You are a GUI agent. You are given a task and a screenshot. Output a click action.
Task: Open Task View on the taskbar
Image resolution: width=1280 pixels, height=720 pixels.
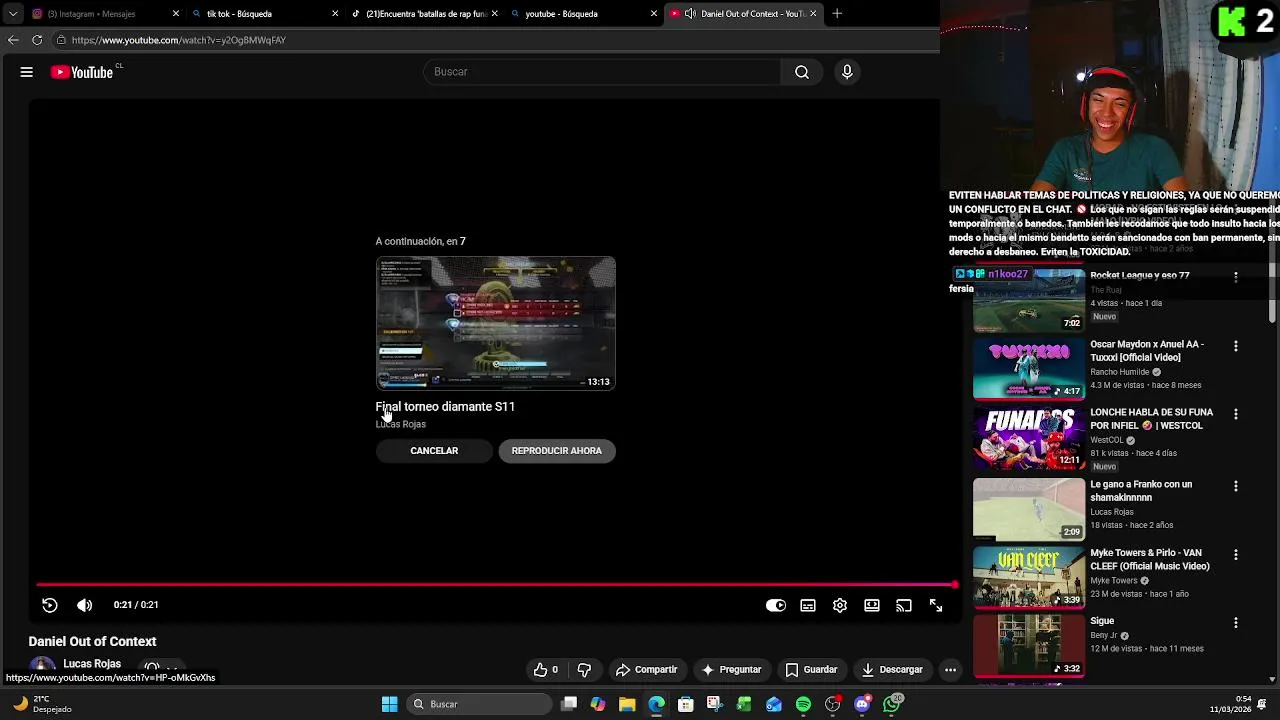point(569,705)
